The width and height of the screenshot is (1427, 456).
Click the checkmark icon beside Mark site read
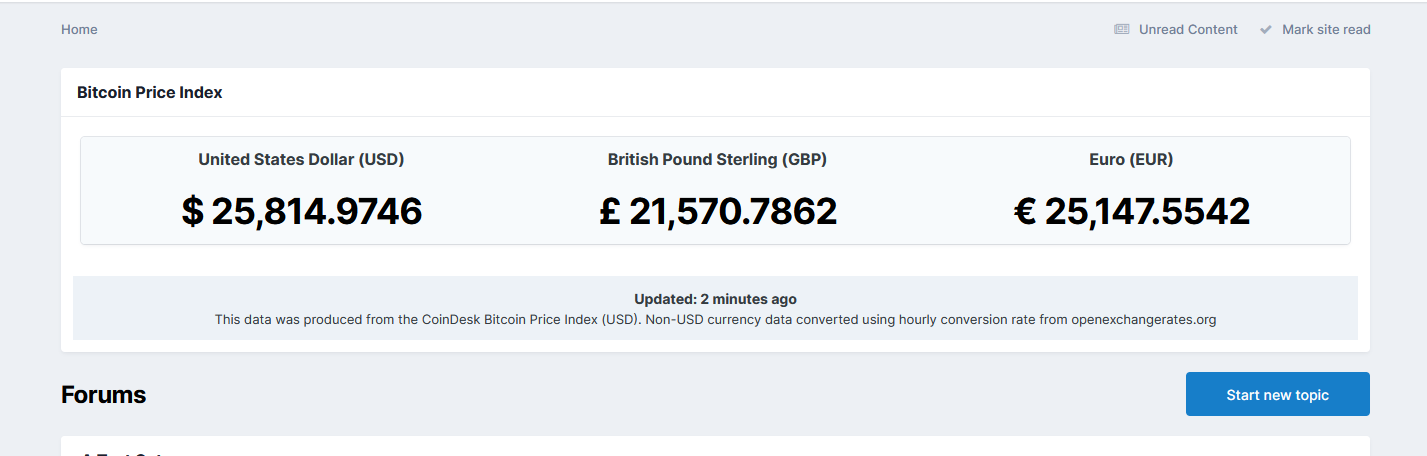tap(1266, 30)
